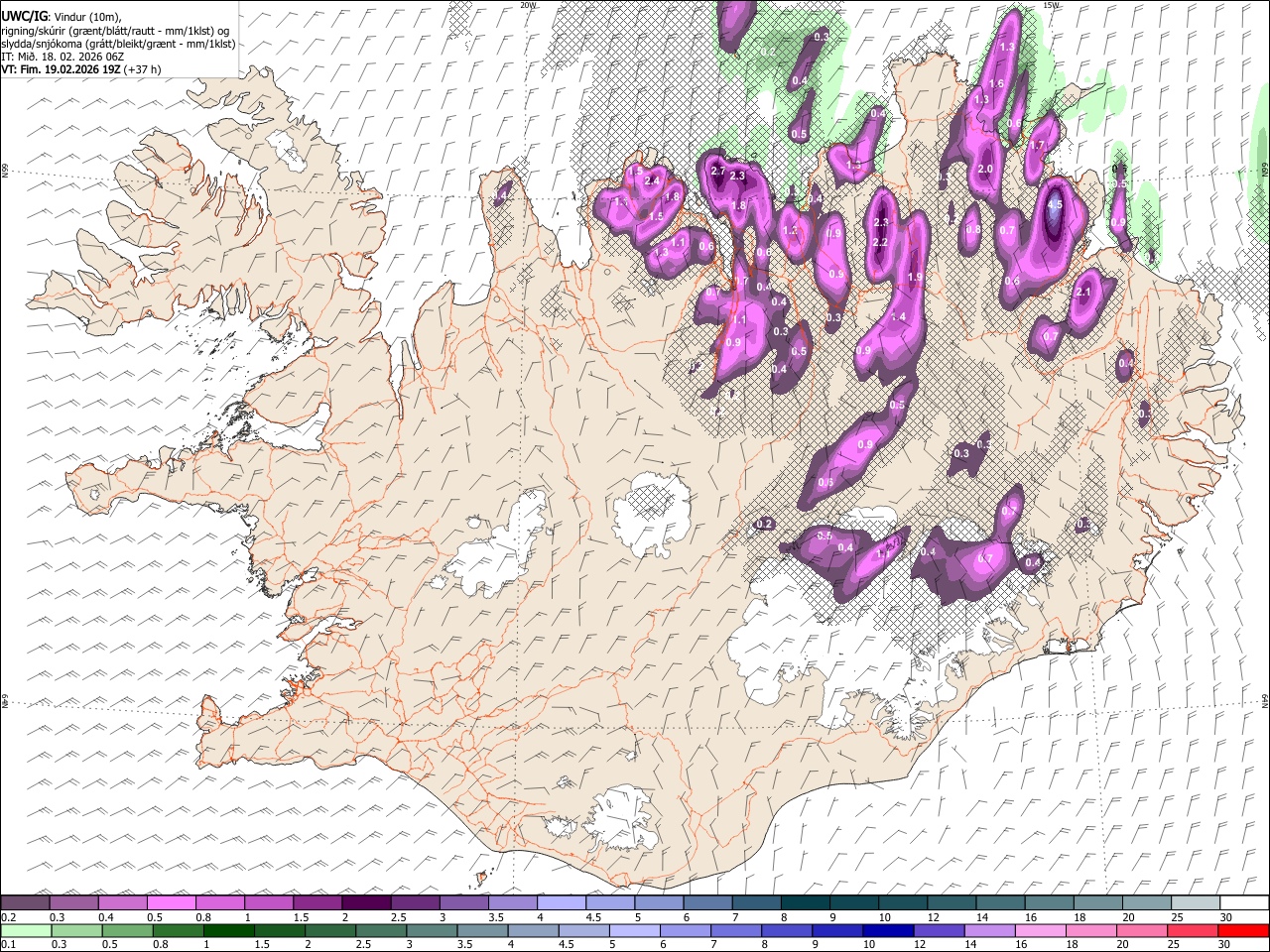
Task: Pick the pale grey top-row swatch starting at 25
Action: 1195,903
